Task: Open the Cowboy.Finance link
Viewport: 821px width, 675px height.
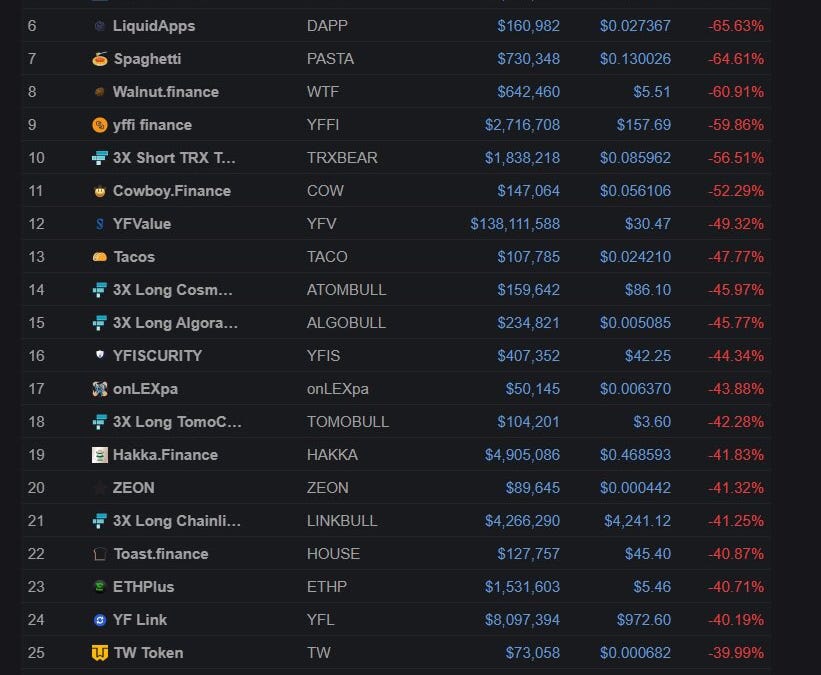Action: pos(172,191)
